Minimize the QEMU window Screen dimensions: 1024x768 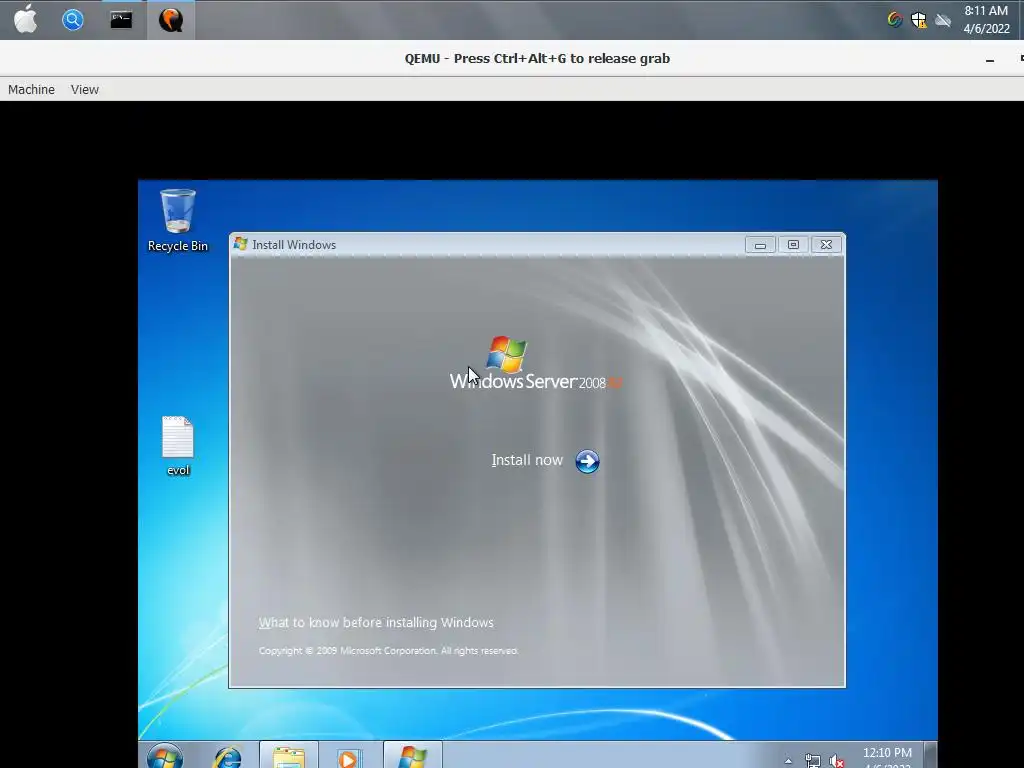990,59
